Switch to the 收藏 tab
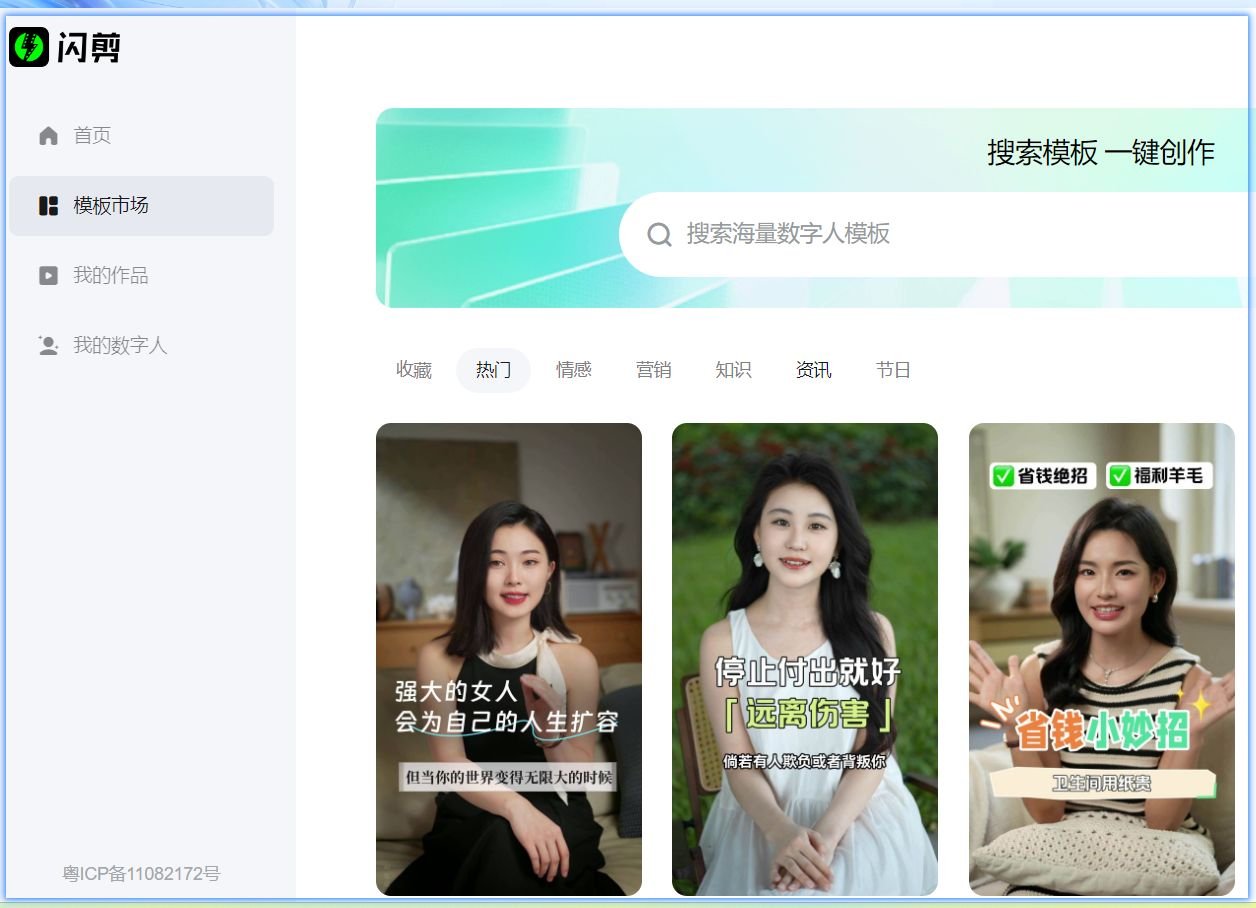1256x908 pixels. 413,369
